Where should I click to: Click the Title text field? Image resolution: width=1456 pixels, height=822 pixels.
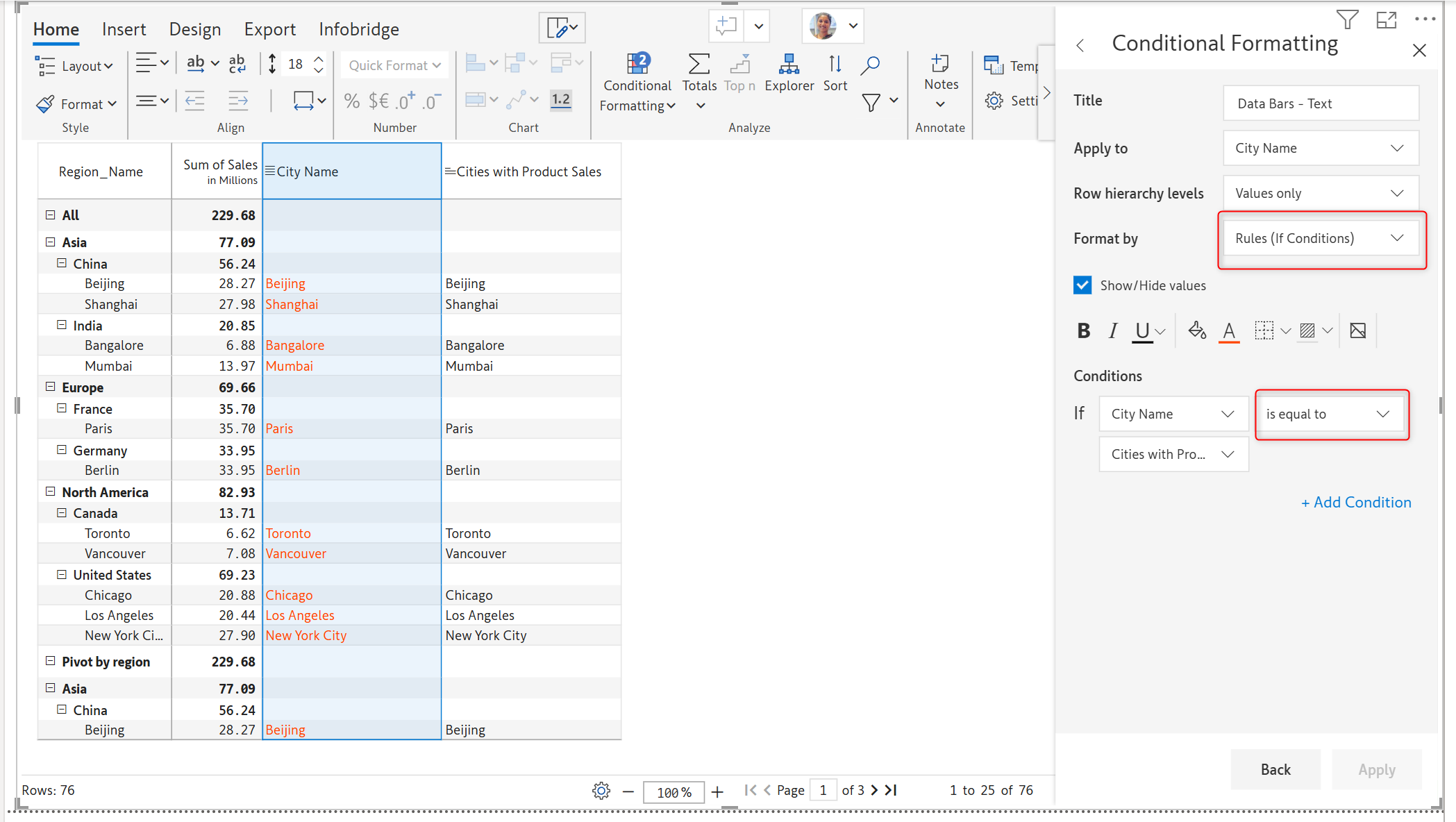pos(1320,103)
